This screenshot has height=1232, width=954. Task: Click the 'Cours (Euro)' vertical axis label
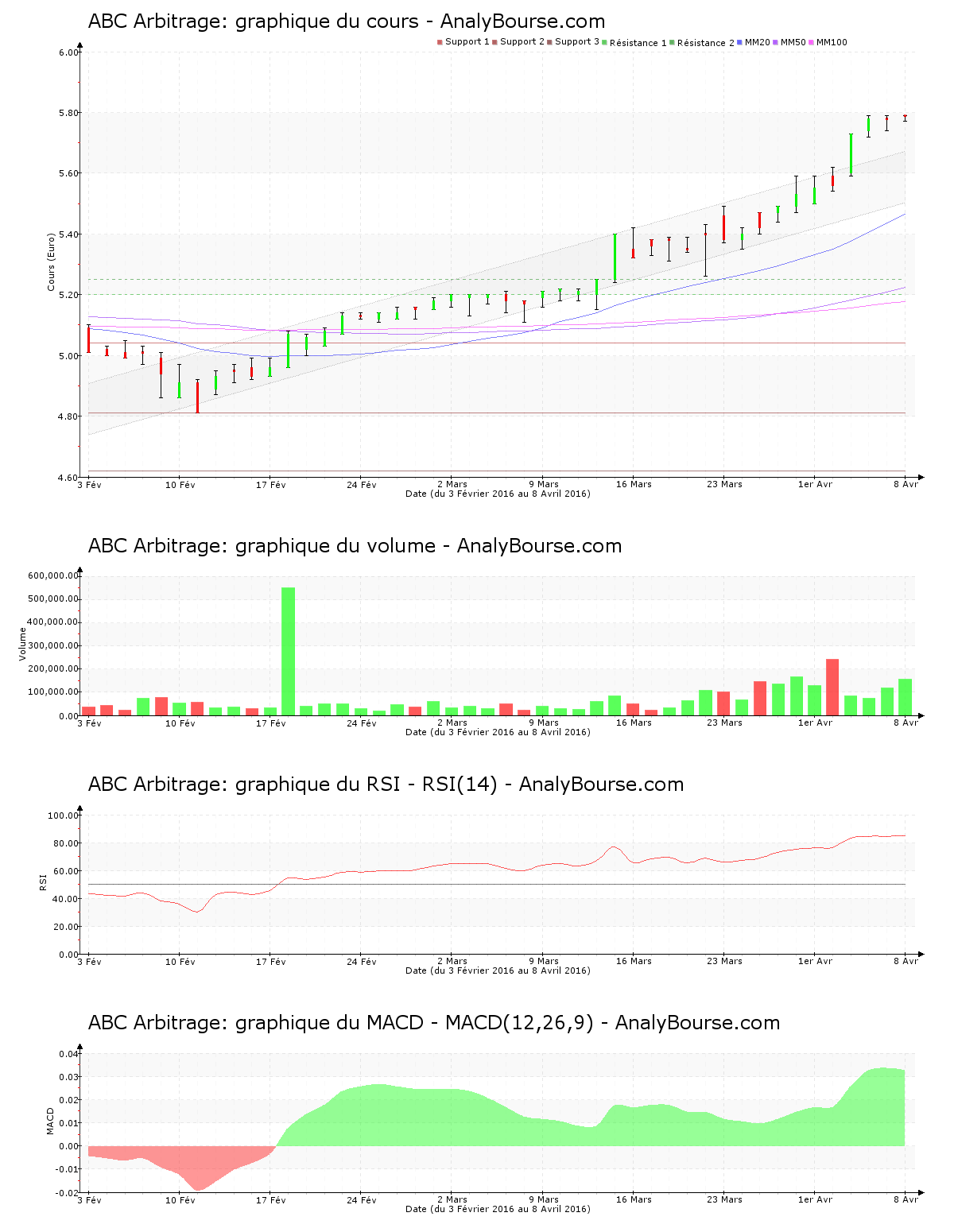(51, 262)
